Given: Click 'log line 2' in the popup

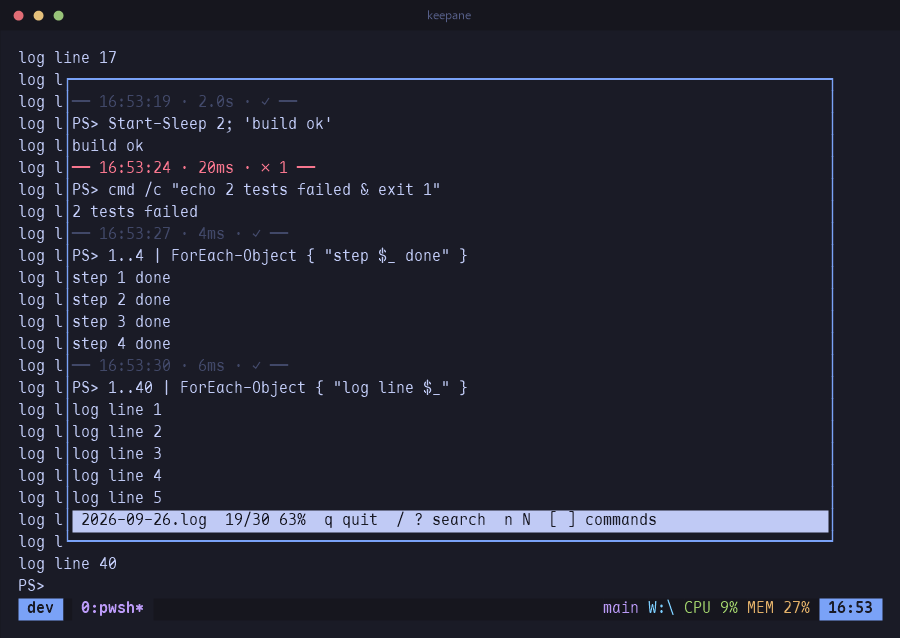Looking at the screenshot, I should point(117,432).
